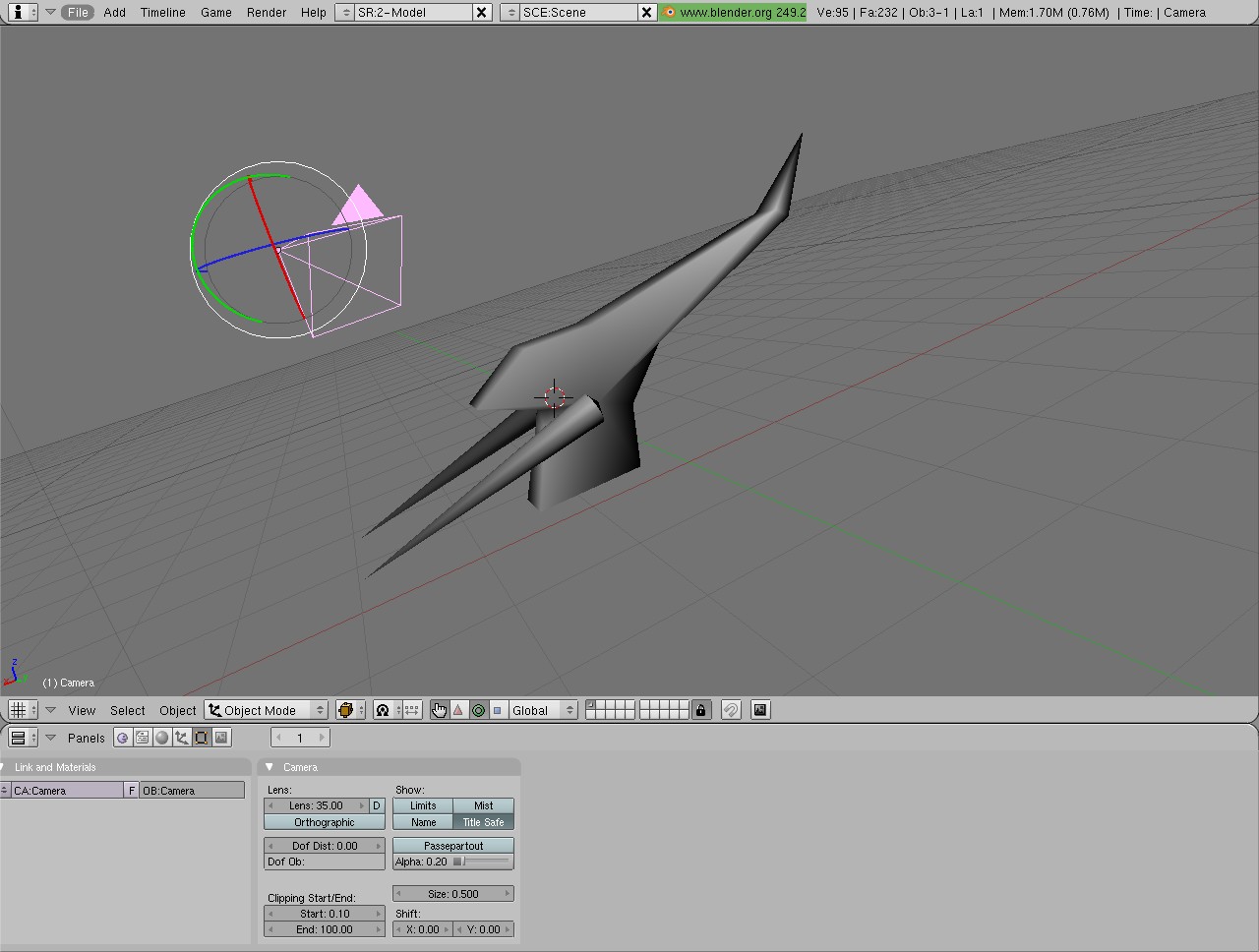Click the render this window icon
The width and height of the screenshot is (1259, 952).
(x=760, y=710)
